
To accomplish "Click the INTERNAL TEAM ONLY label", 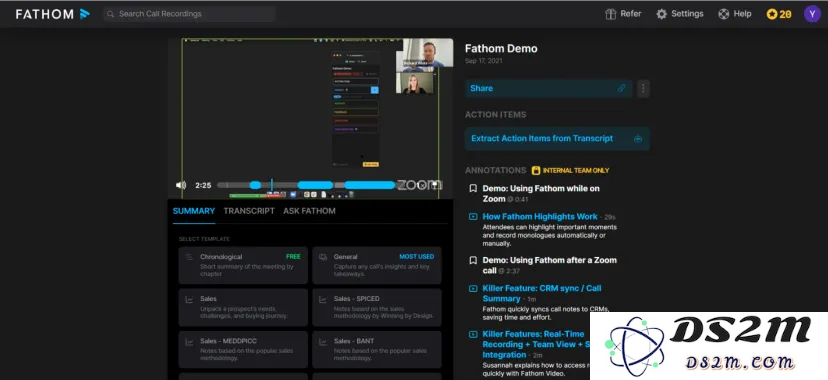I will tap(576, 170).
